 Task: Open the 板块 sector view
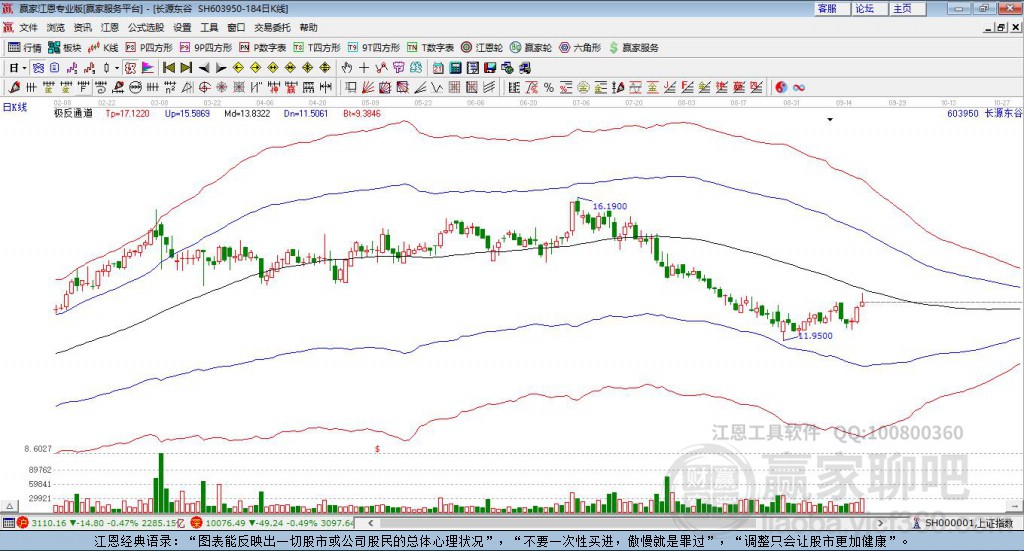coord(65,48)
